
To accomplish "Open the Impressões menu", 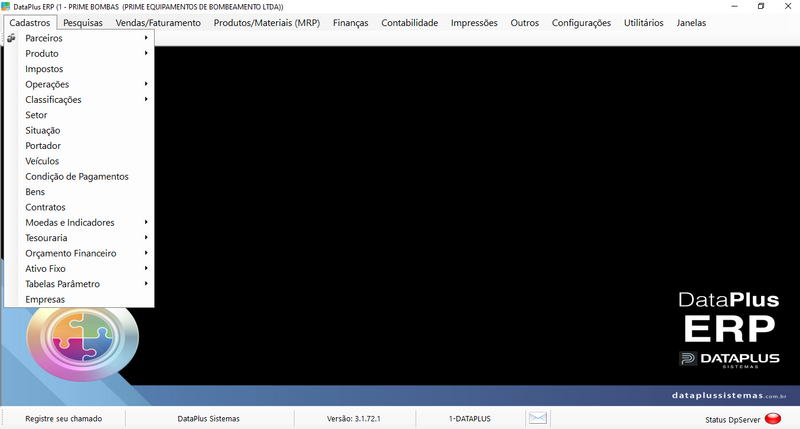I will pyautogui.click(x=474, y=23).
